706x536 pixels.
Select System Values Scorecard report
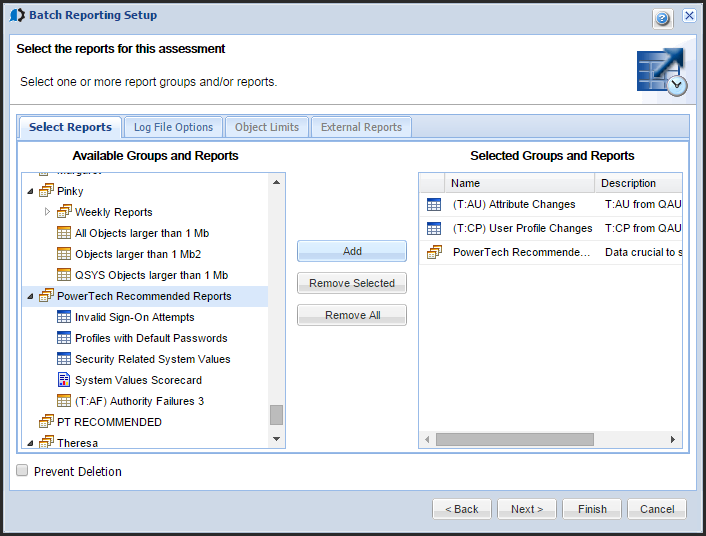pos(138,380)
